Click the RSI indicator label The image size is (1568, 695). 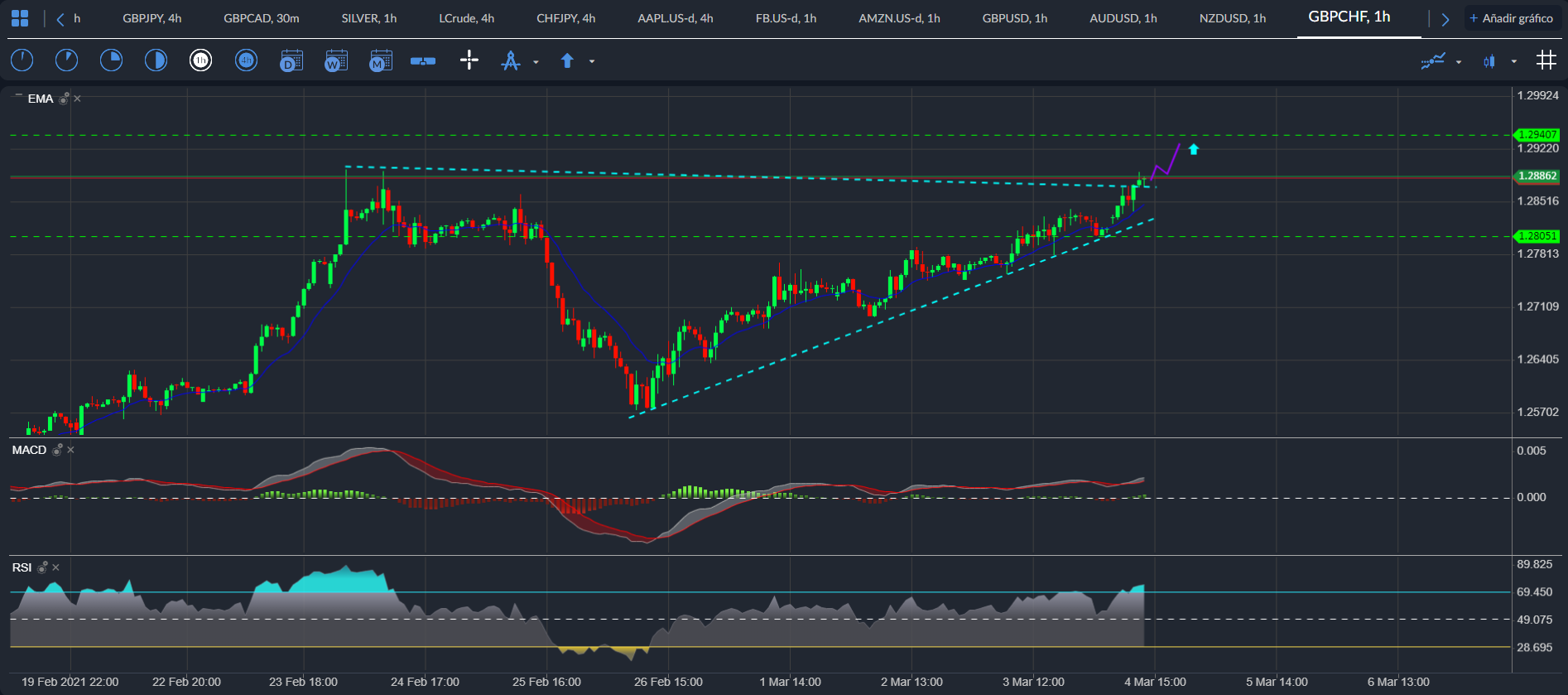click(22, 567)
